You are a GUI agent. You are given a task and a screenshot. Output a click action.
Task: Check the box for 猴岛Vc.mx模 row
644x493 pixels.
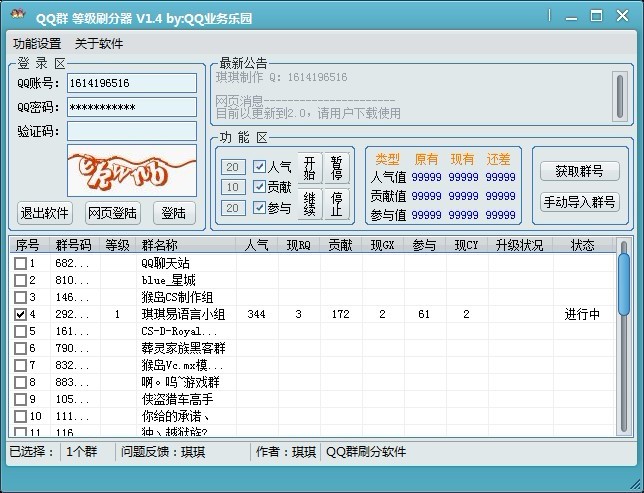click(x=20, y=366)
